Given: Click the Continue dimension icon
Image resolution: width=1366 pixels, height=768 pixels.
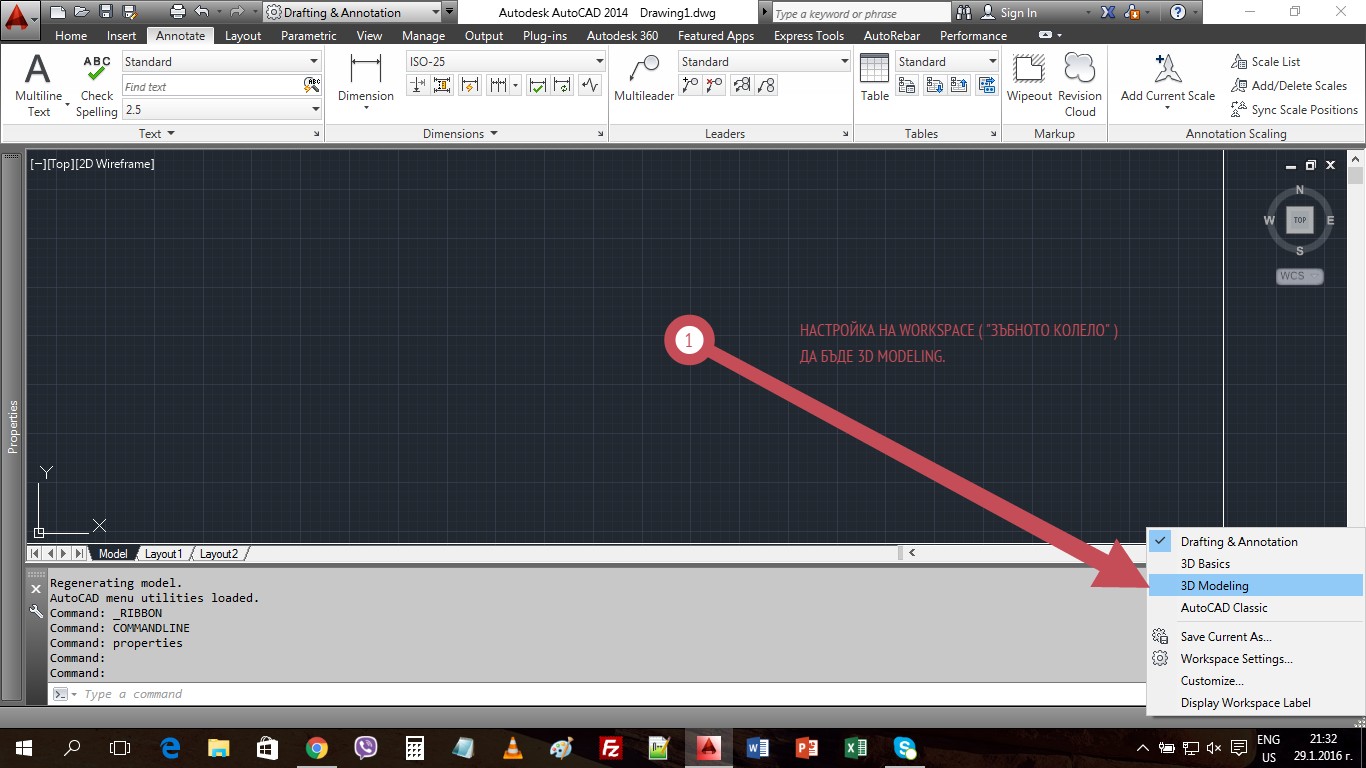Looking at the screenshot, I should pos(497,86).
